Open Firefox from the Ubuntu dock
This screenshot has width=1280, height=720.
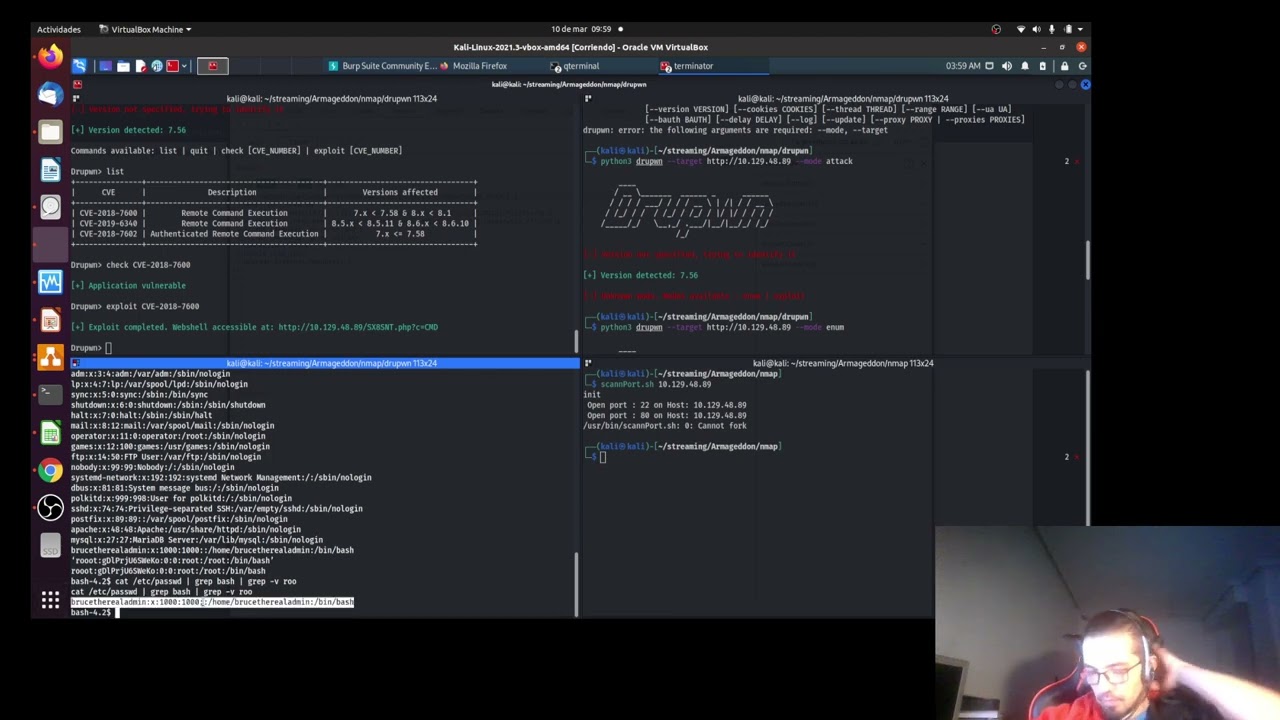coord(50,56)
